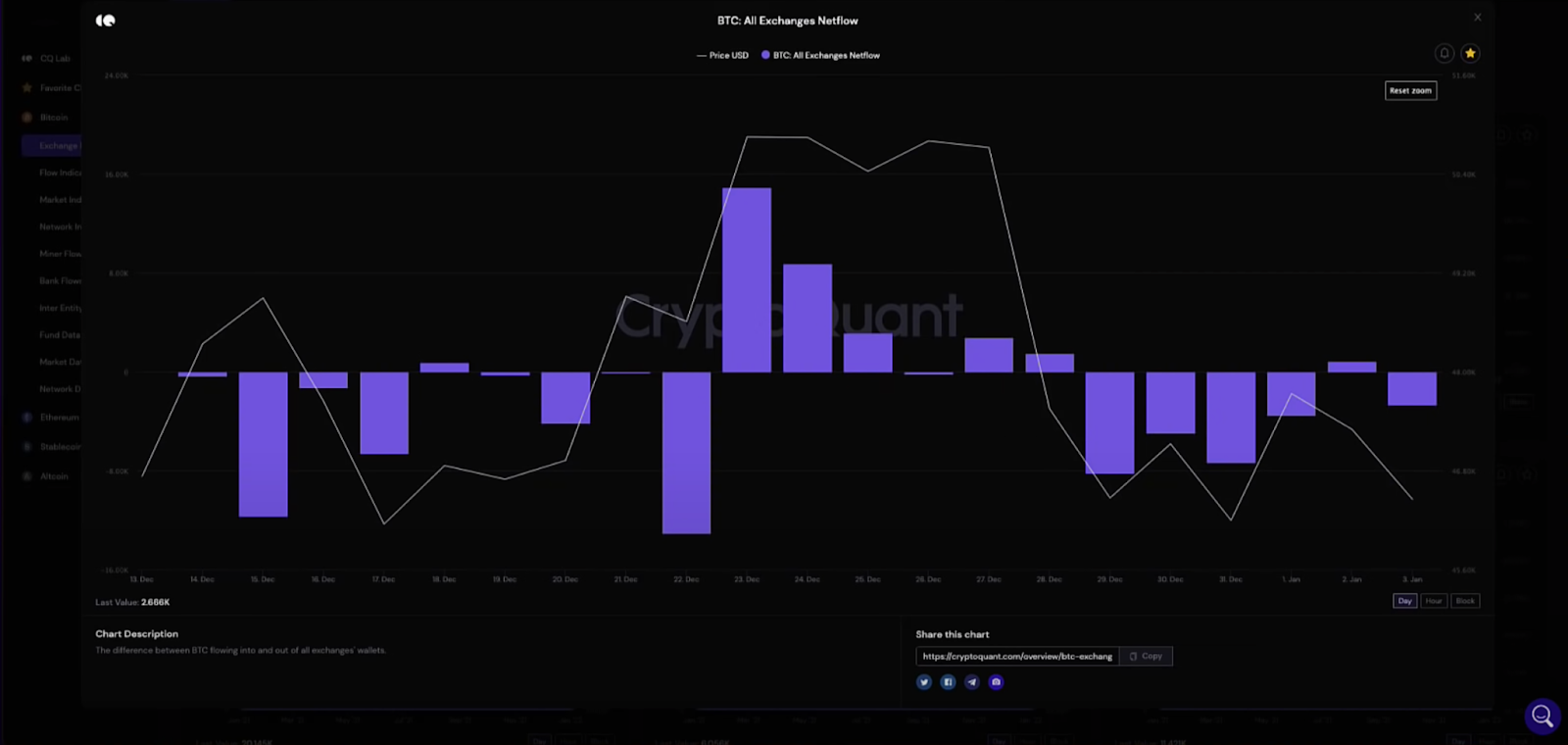The height and width of the screenshot is (745, 1568).
Task: Copy the chart share link
Action: [1146, 657]
